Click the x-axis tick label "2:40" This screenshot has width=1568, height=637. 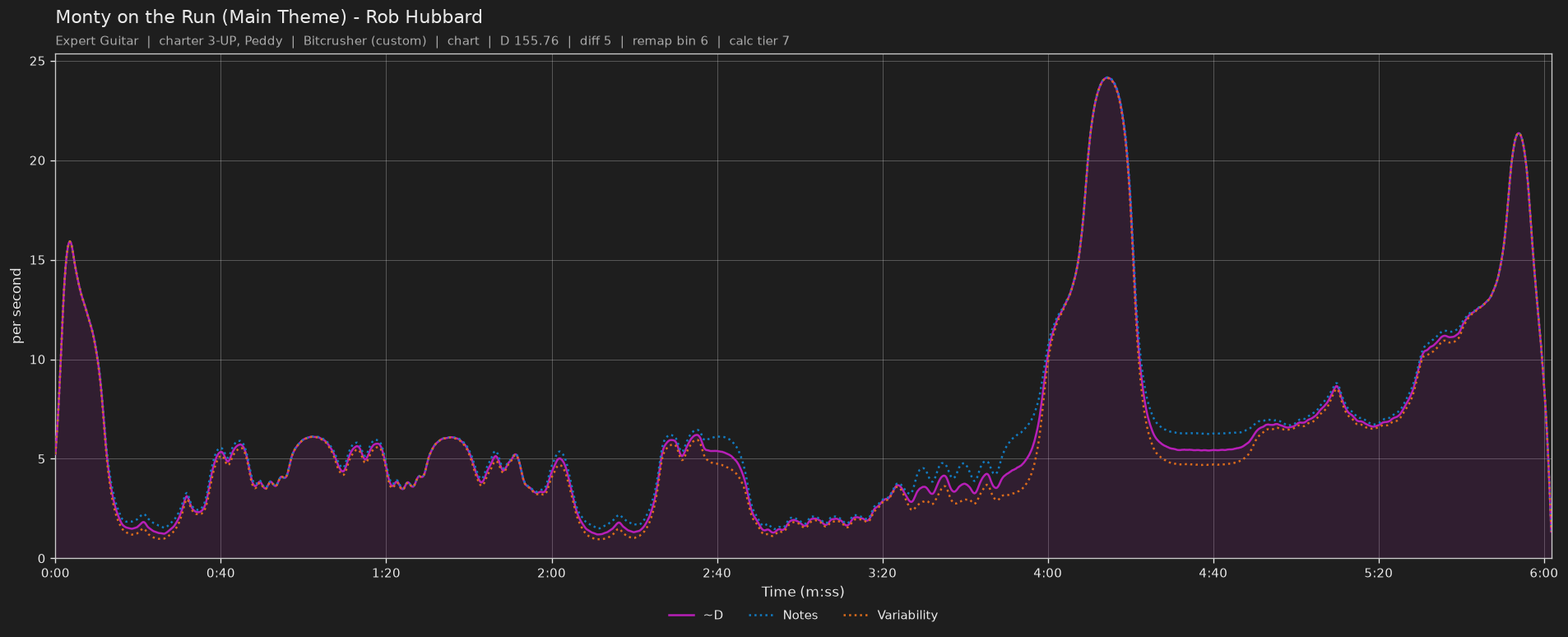717,574
